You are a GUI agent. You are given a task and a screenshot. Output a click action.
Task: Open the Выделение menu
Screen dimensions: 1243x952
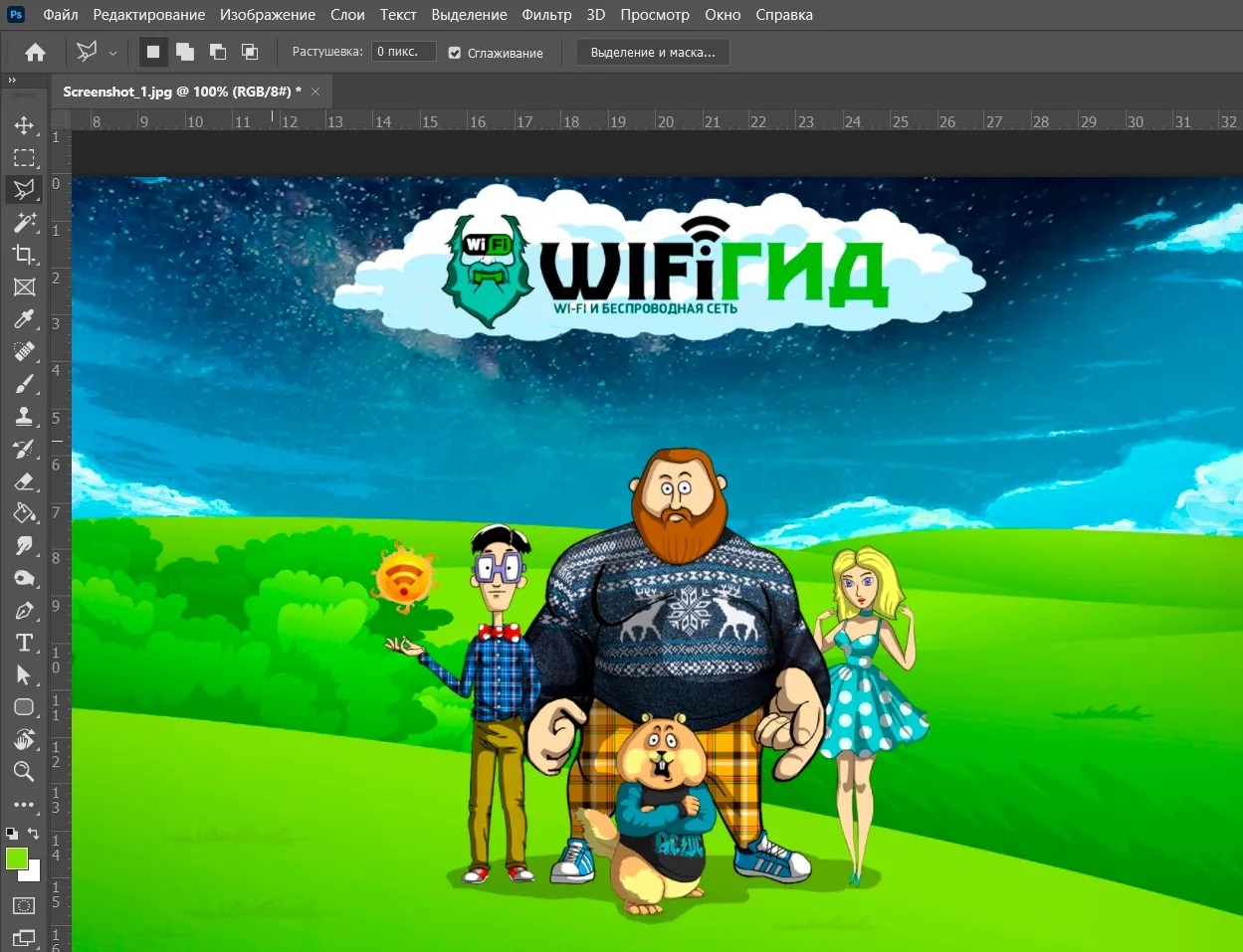click(469, 15)
